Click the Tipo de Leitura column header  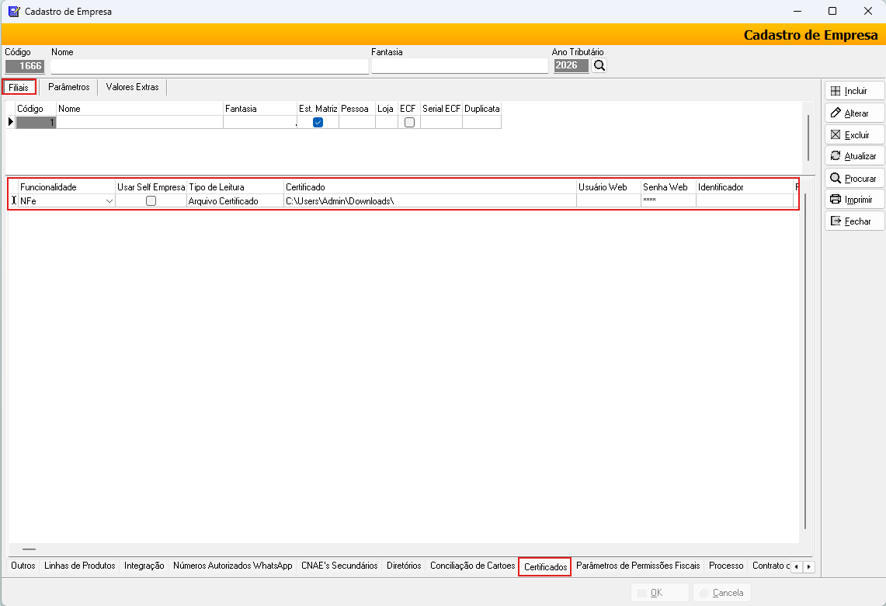coord(235,187)
